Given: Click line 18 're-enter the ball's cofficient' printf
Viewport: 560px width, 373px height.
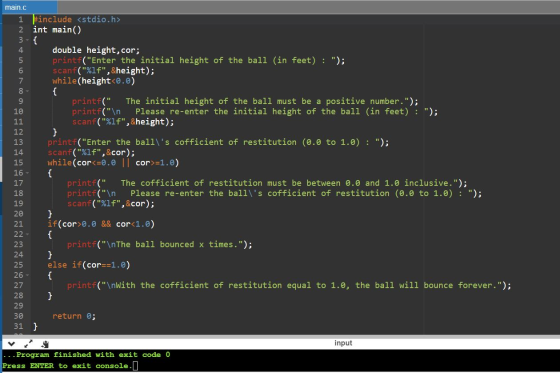Looking at the screenshot, I should 275,193.
